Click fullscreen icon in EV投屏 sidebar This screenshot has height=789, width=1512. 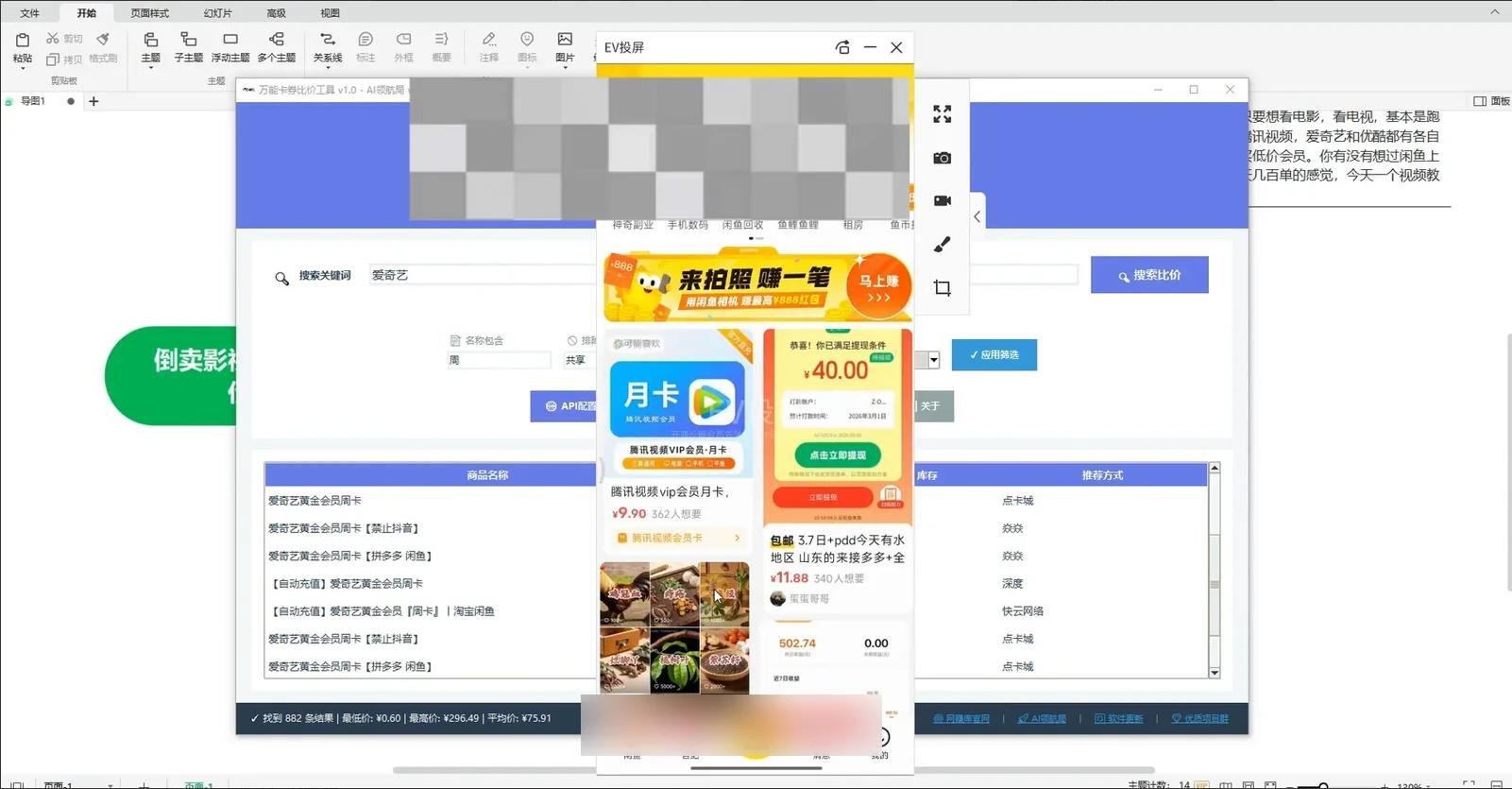(943, 114)
